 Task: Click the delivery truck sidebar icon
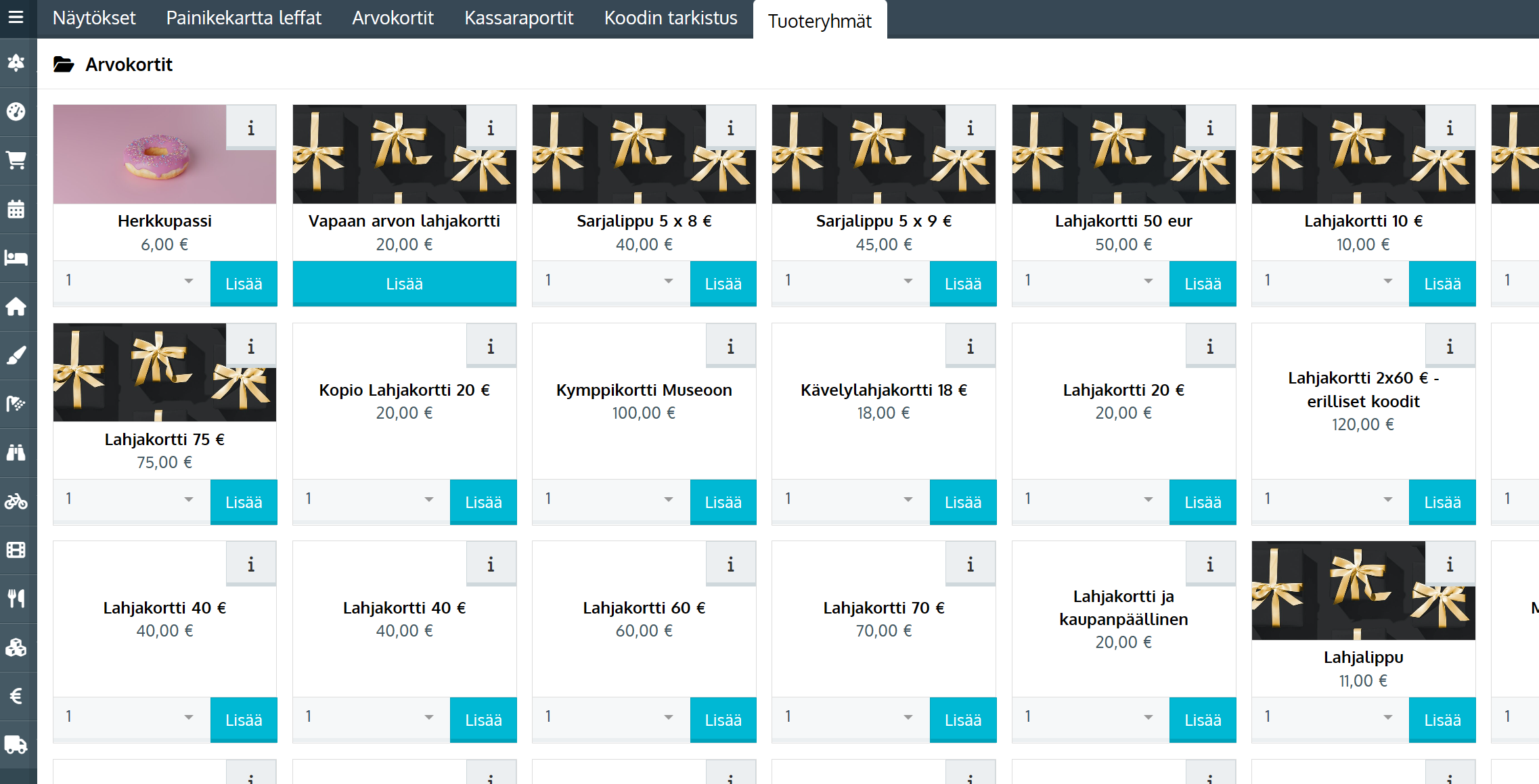click(x=16, y=745)
